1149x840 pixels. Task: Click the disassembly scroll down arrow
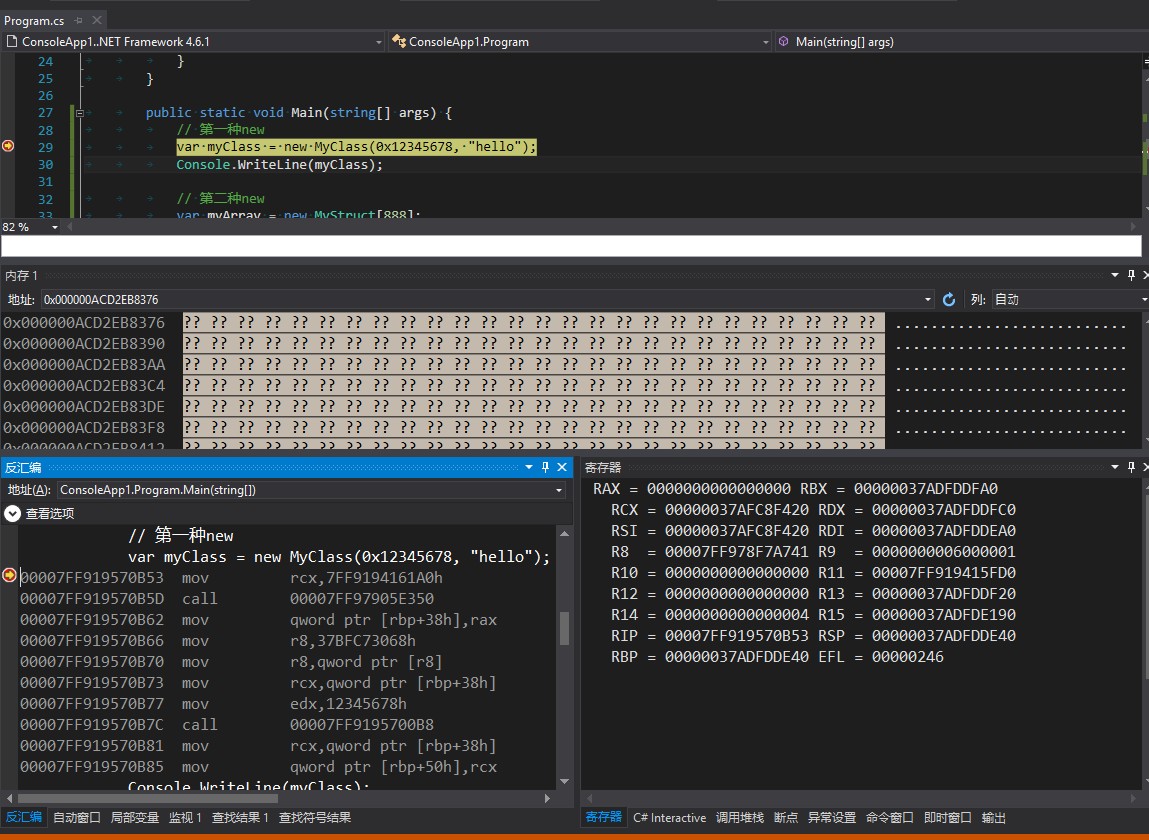pyautogui.click(x=564, y=781)
